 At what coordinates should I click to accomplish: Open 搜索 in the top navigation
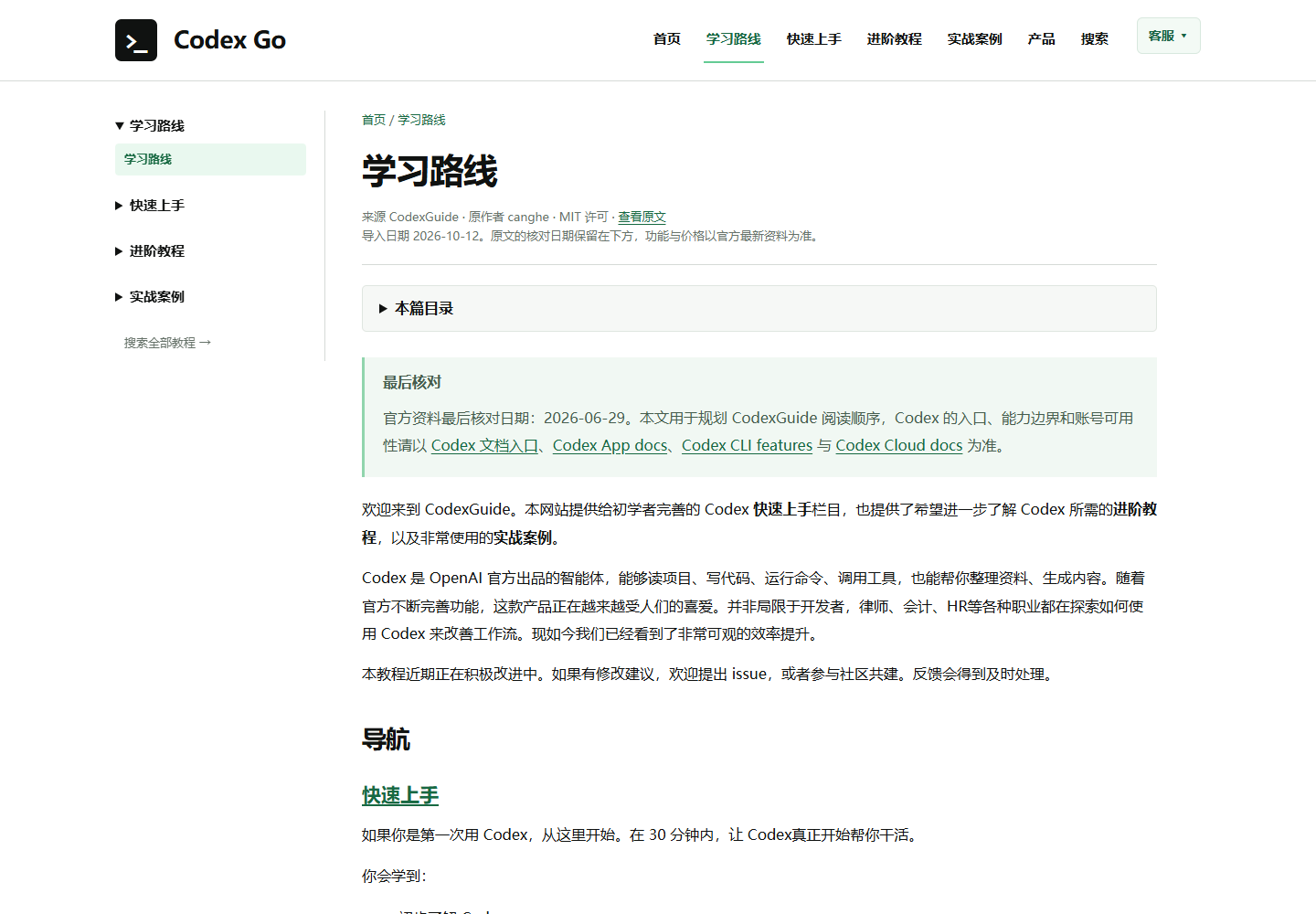[x=1094, y=39]
